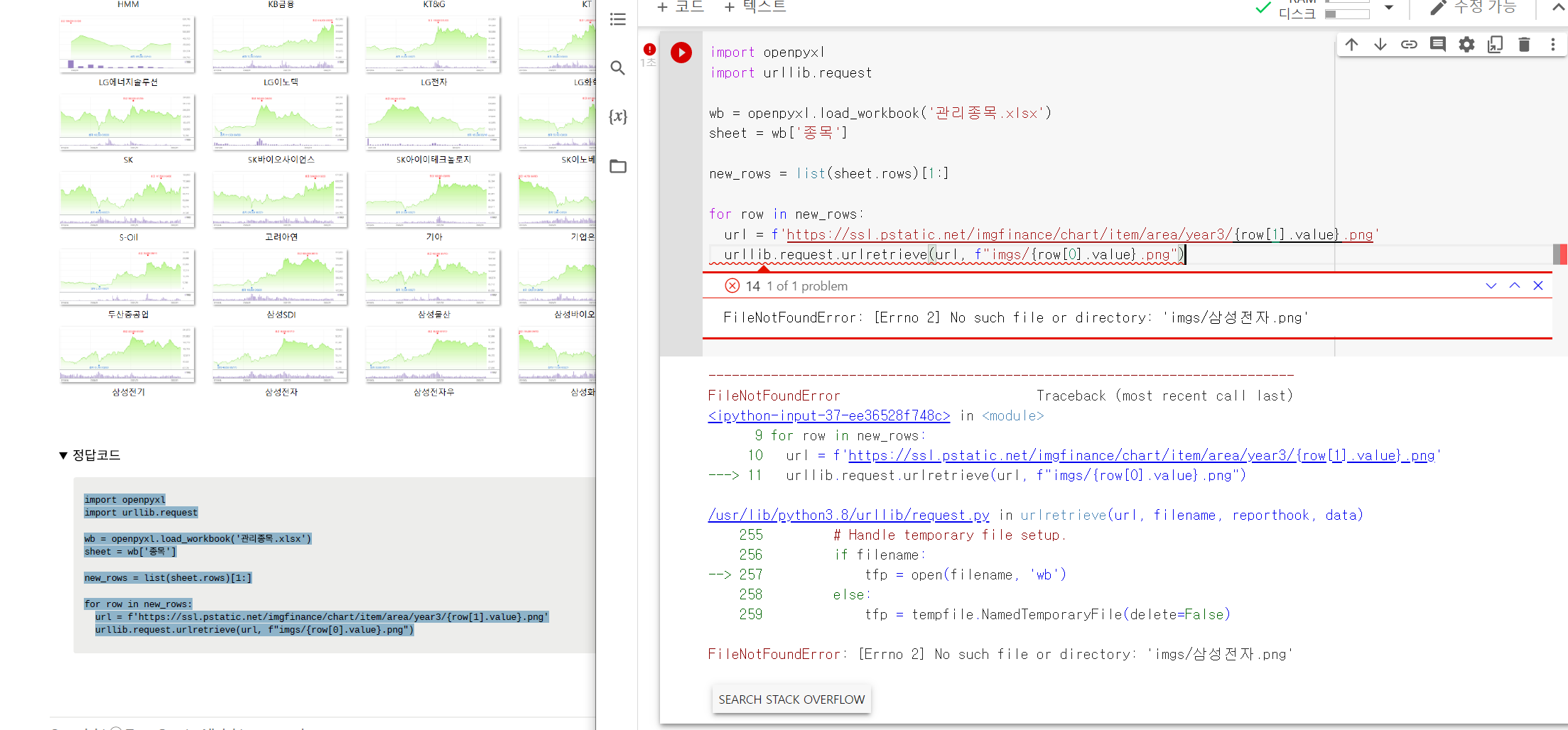Open the pstatic.net URL link in traceback line 10
The height and width of the screenshot is (730, 1568).
coord(1141,456)
